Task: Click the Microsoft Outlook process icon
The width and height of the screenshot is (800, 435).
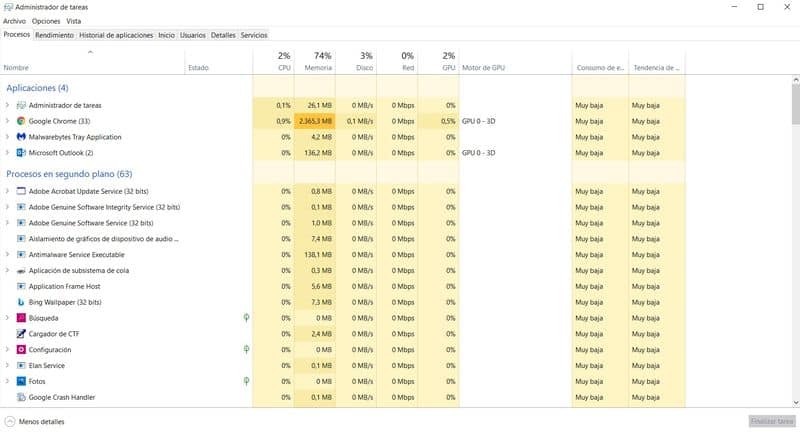Action: click(21, 153)
